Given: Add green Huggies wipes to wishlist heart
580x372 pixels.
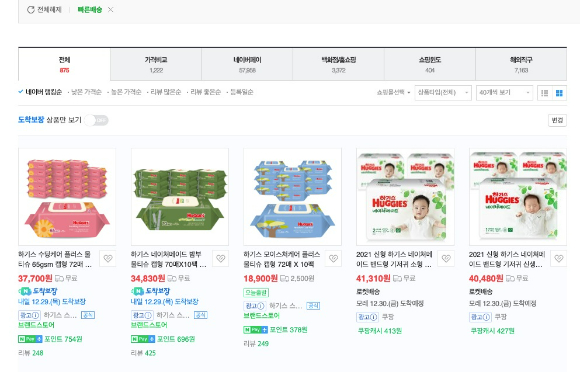Looking at the screenshot, I should 221,258.
